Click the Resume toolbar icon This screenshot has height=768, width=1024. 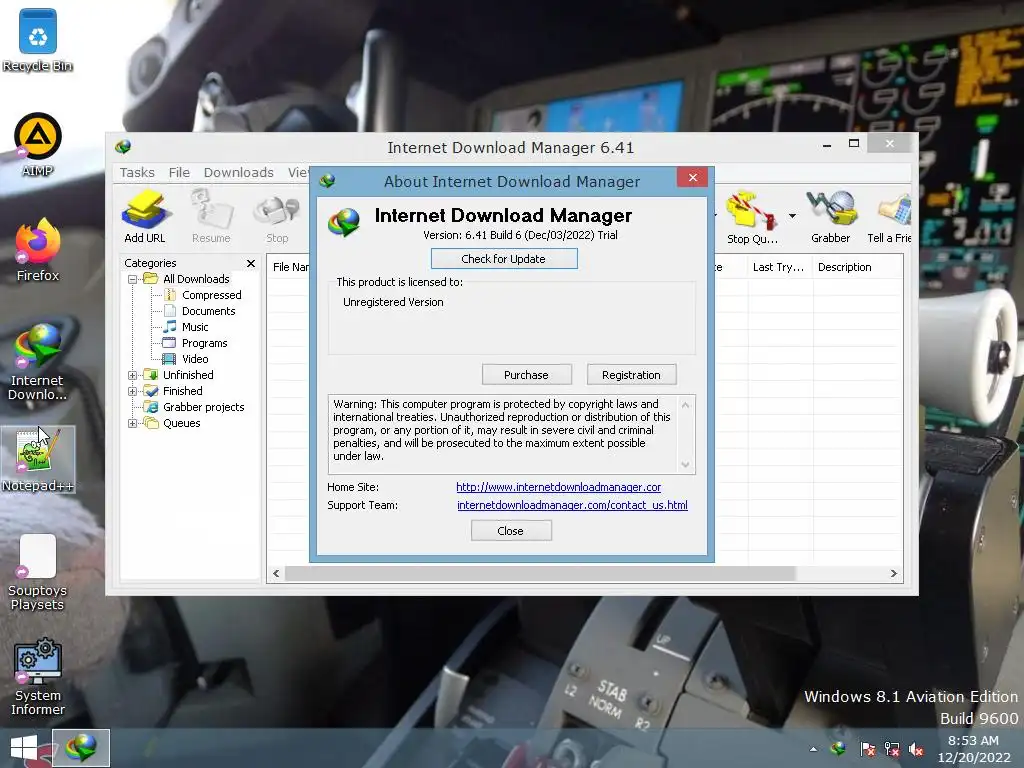[x=211, y=216]
